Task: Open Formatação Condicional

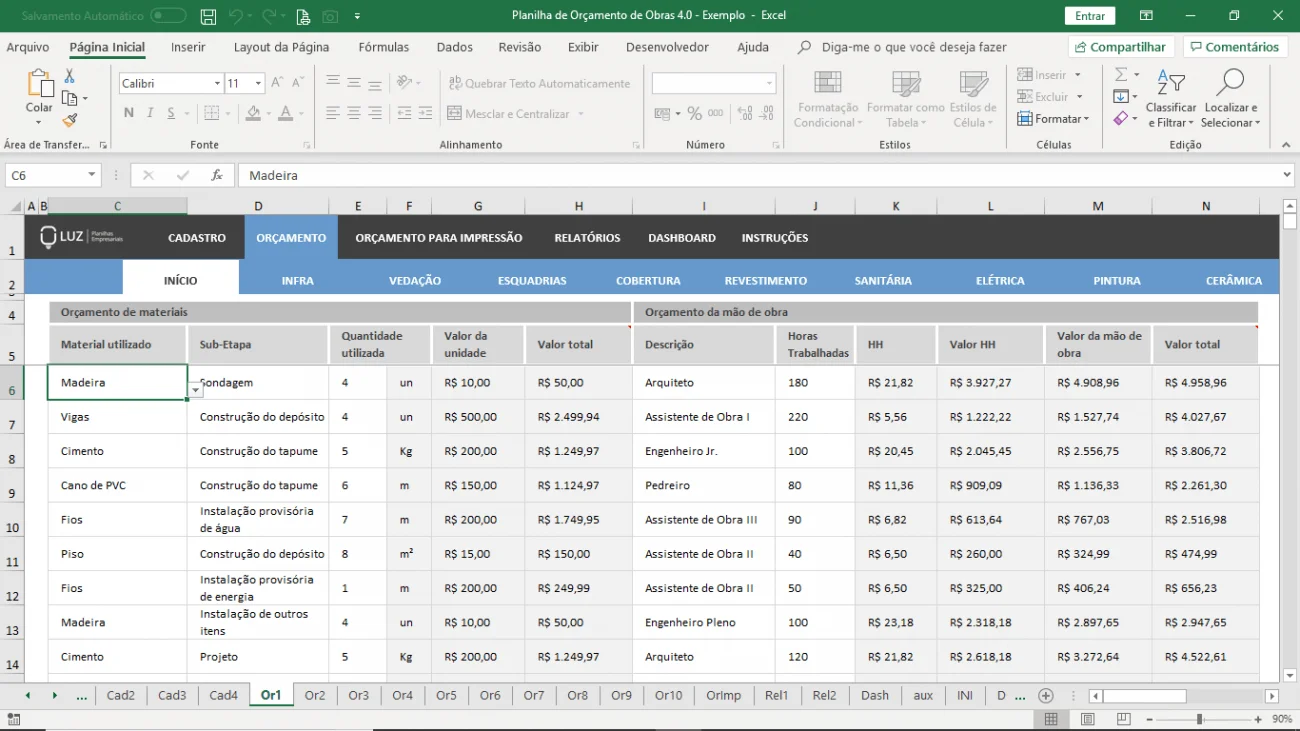Action: 827,99
